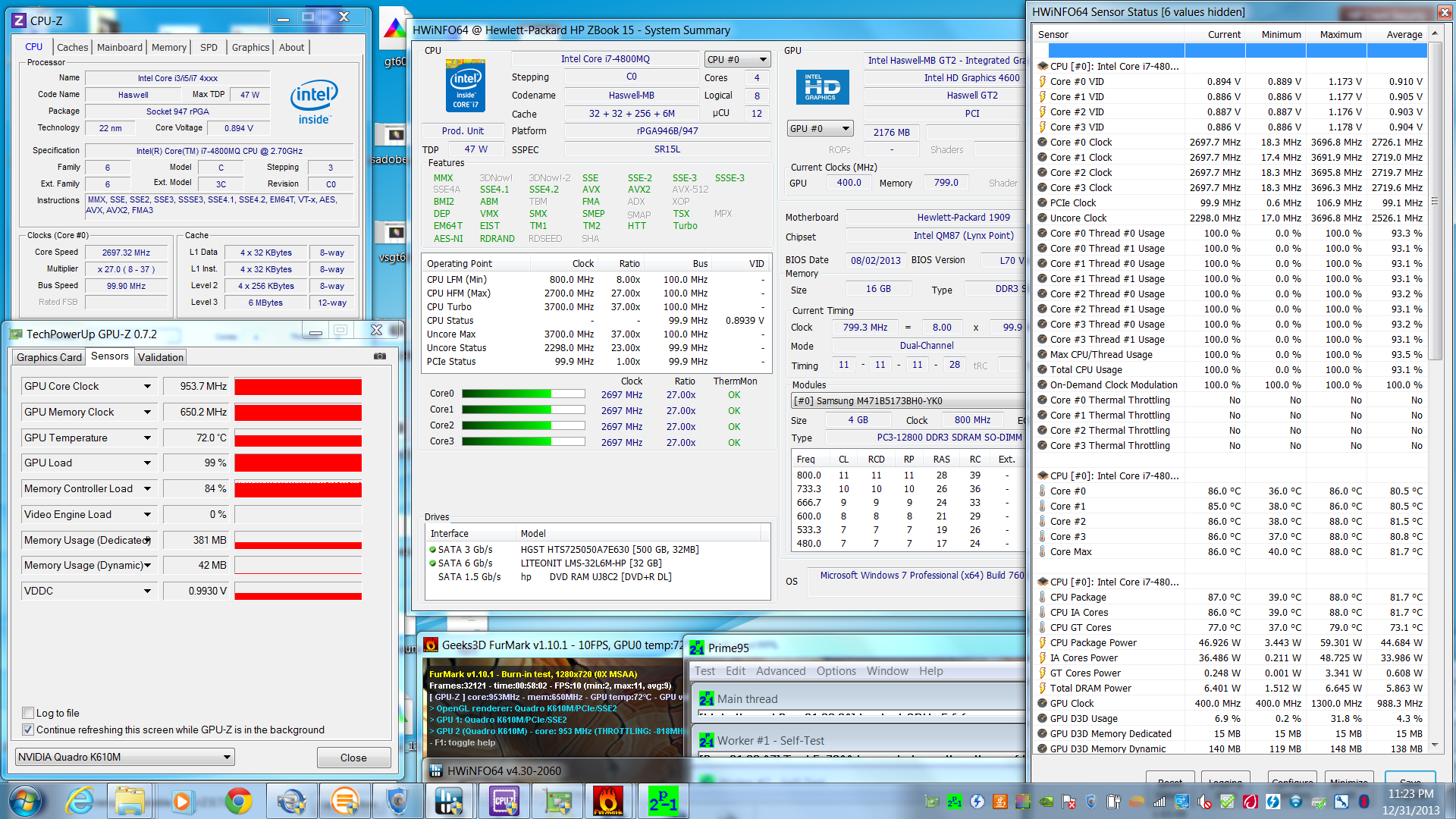Viewport: 1456px width, 819px height.
Task: Open CPU-Z from the taskbar
Action: (x=504, y=801)
